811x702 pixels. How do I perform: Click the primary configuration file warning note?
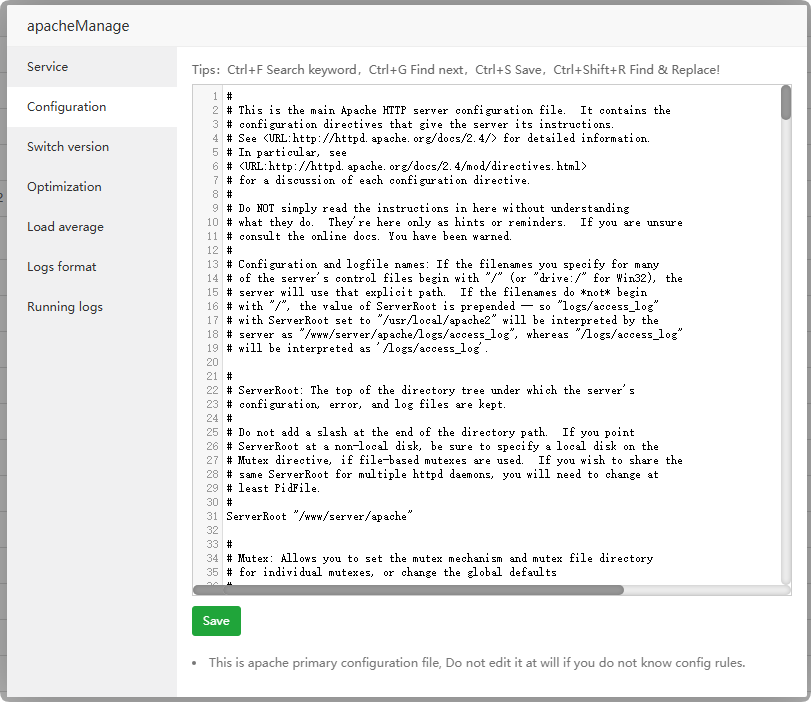pos(477,663)
